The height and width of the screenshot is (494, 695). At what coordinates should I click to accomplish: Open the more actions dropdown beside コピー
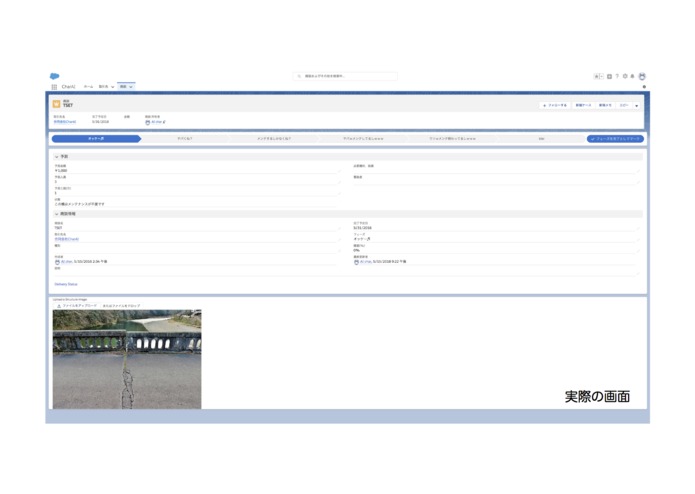coord(636,105)
